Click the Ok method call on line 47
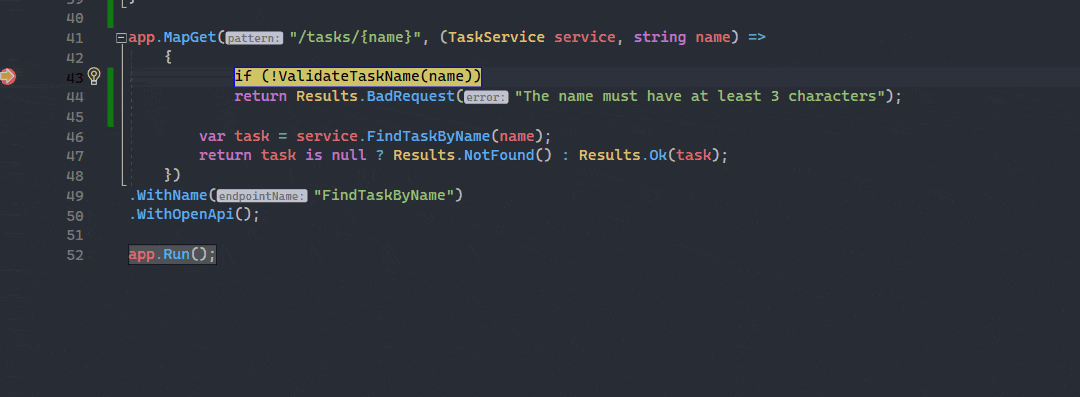The image size is (1080, 397). 658,155
